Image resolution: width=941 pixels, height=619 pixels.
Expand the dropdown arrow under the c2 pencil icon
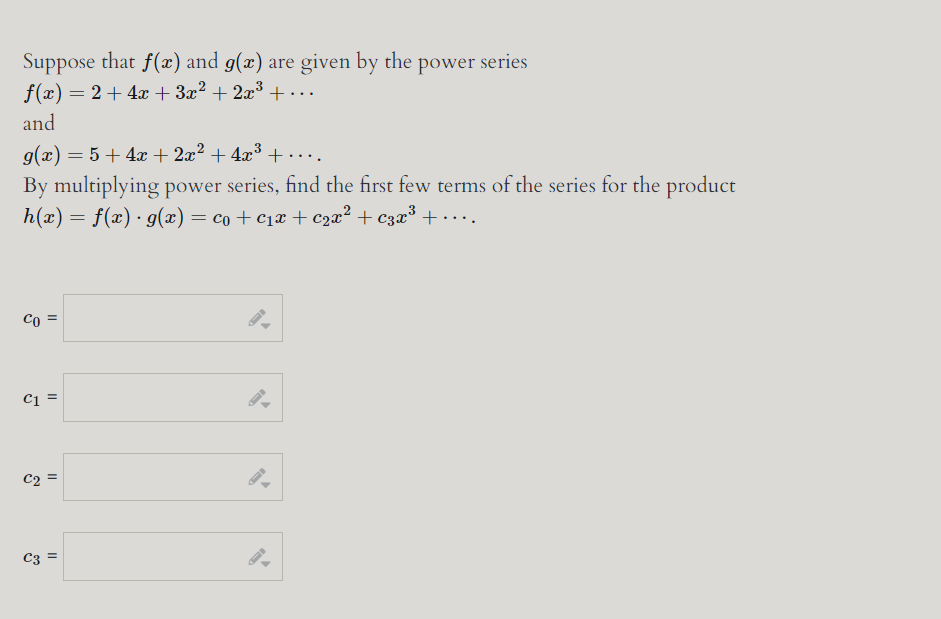pos(265,484)
